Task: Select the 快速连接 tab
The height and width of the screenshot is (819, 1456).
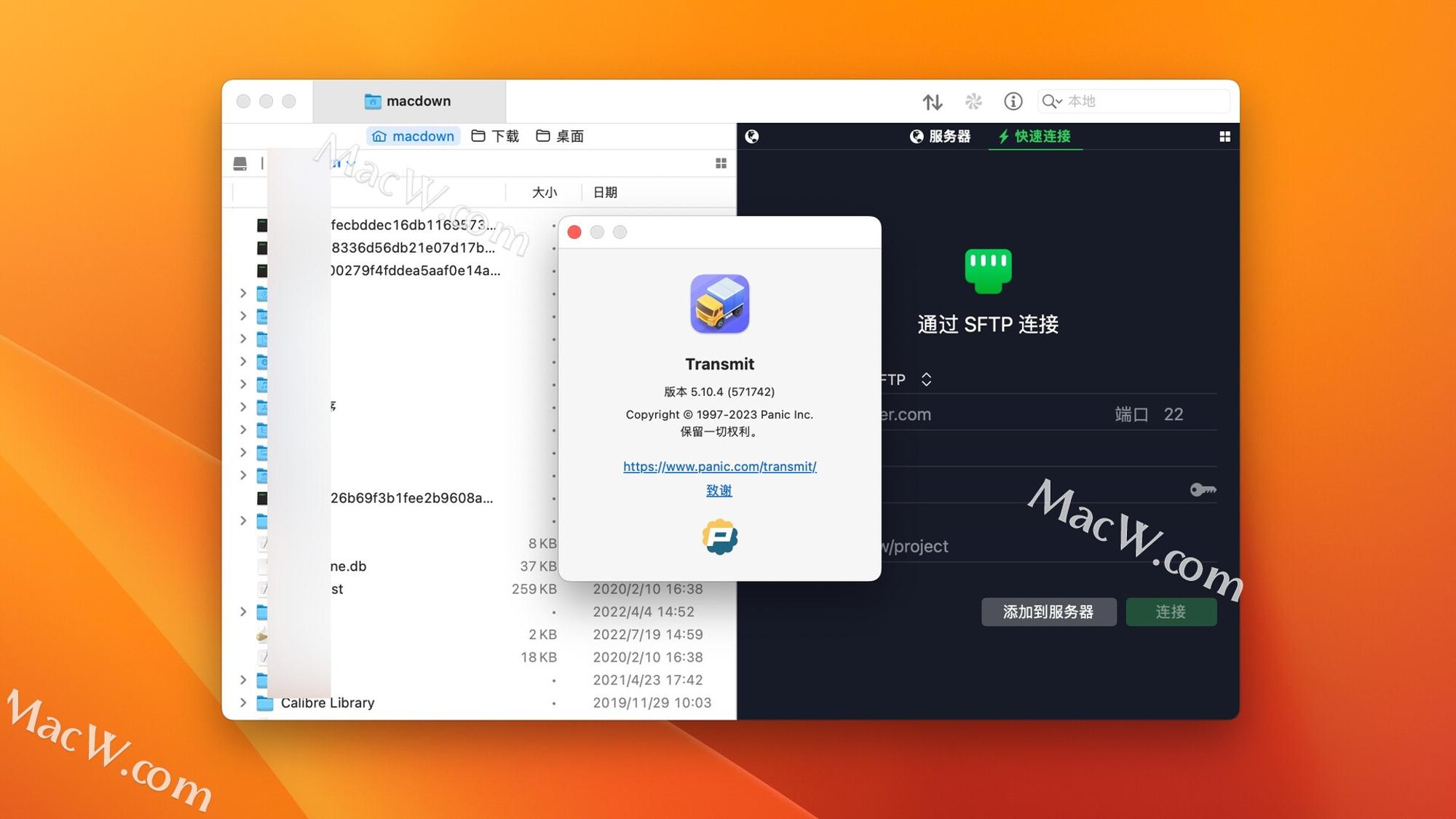Action: click(x=1034, y=136)
